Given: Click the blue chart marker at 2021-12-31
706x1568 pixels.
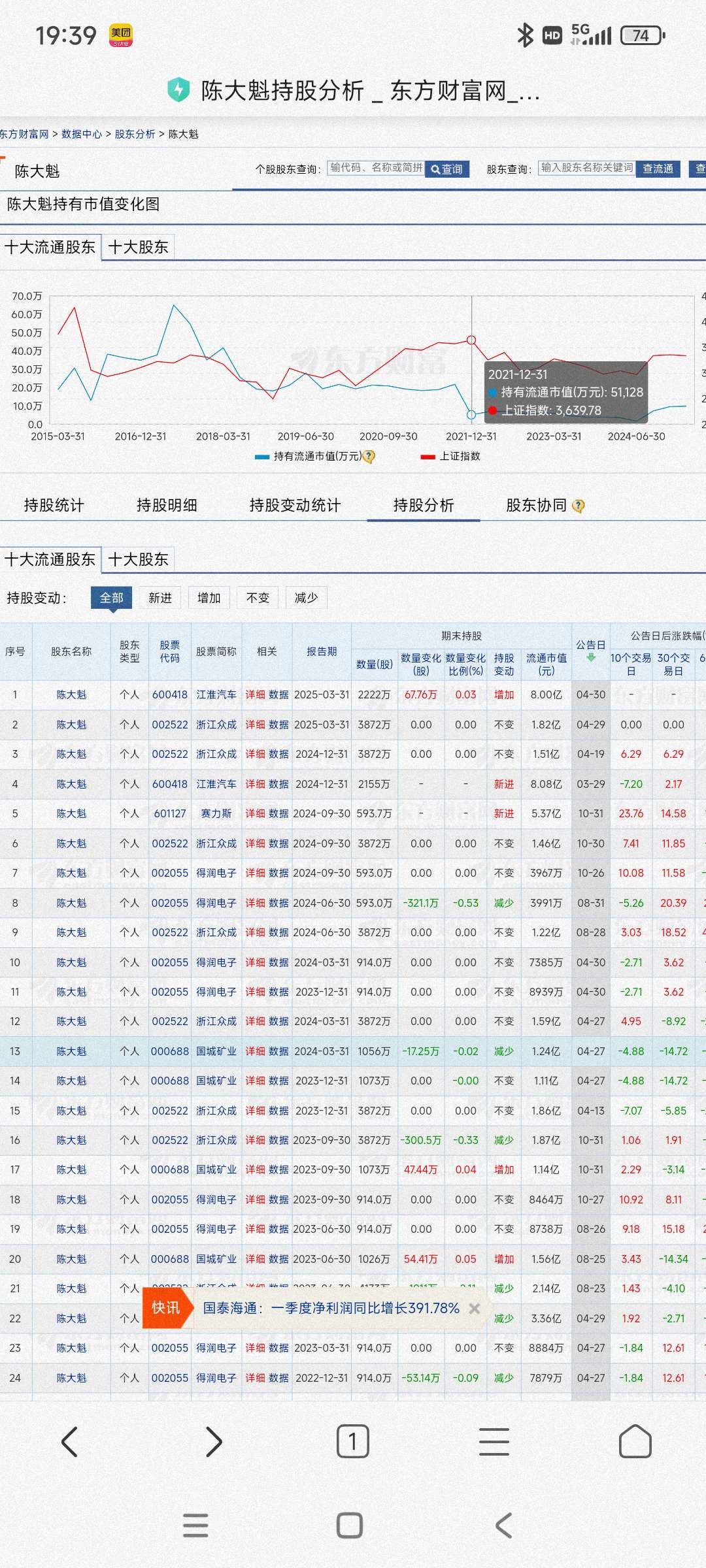Looking at the screenshot, I should click(471, 414).
